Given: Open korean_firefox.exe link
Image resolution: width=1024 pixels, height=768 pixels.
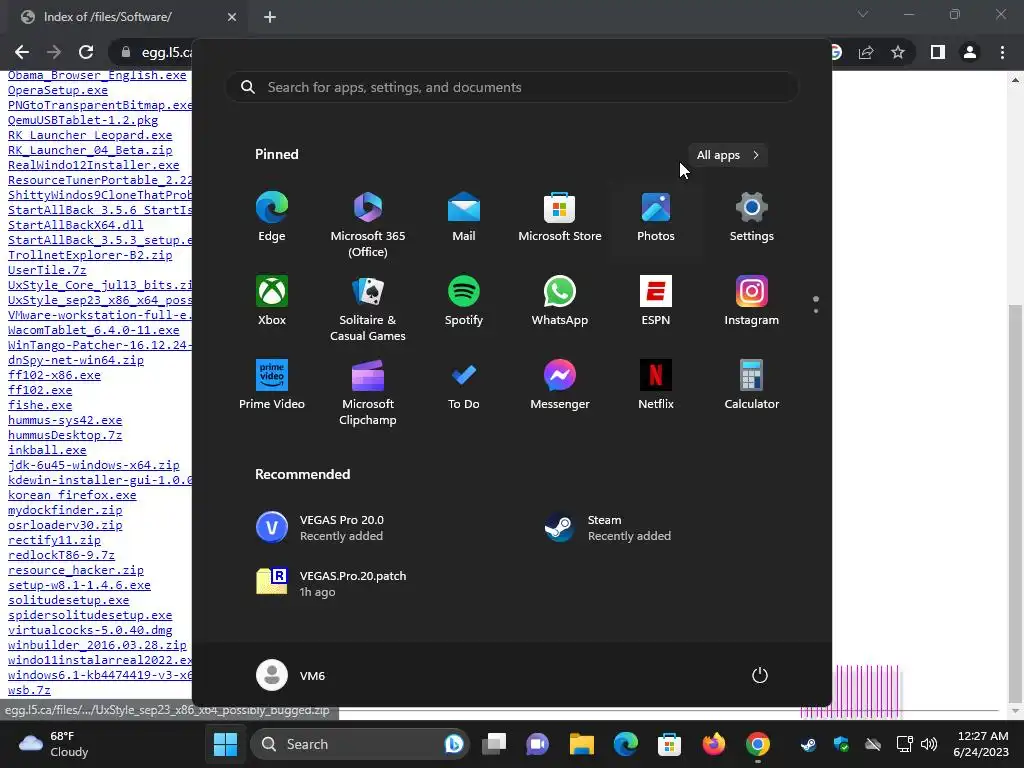Looking at the screenshot, I should (x=72, y=495).
